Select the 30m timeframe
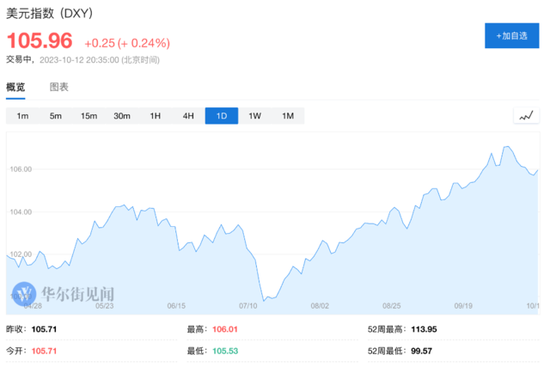 click(122, 116)
